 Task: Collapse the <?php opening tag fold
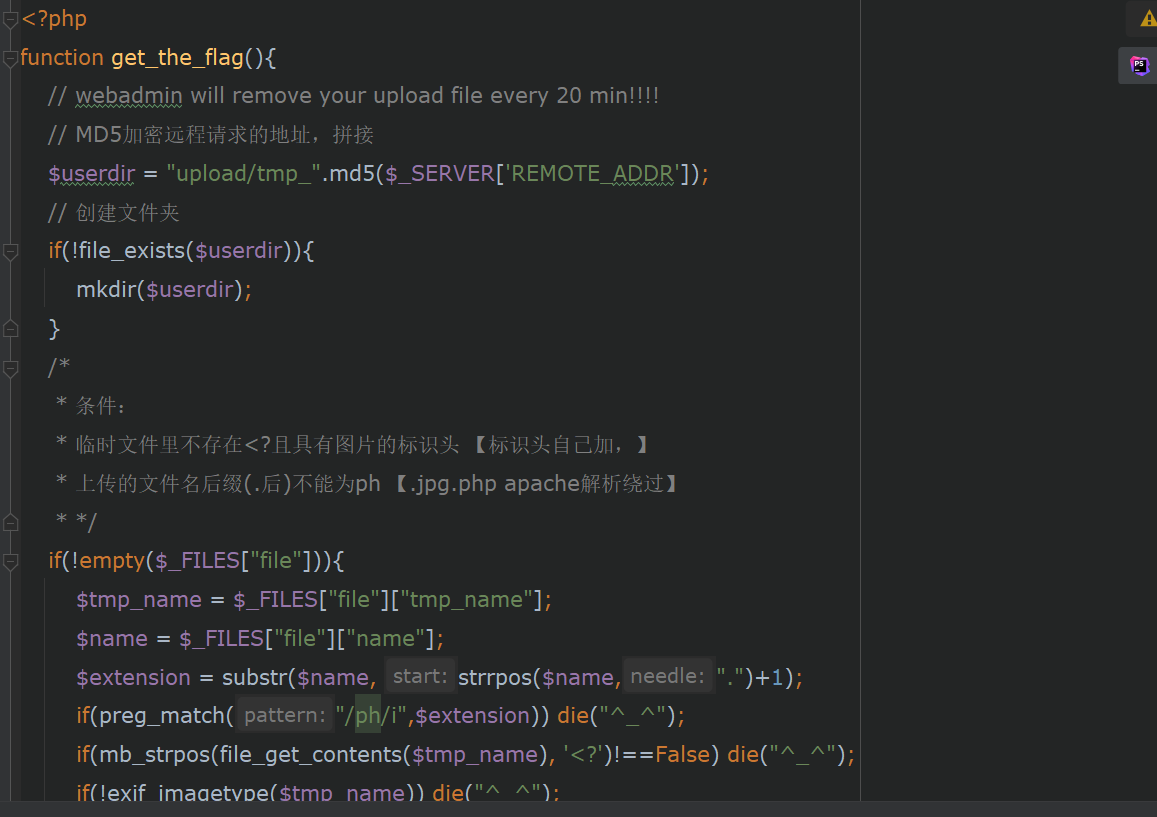click(10, 19)
